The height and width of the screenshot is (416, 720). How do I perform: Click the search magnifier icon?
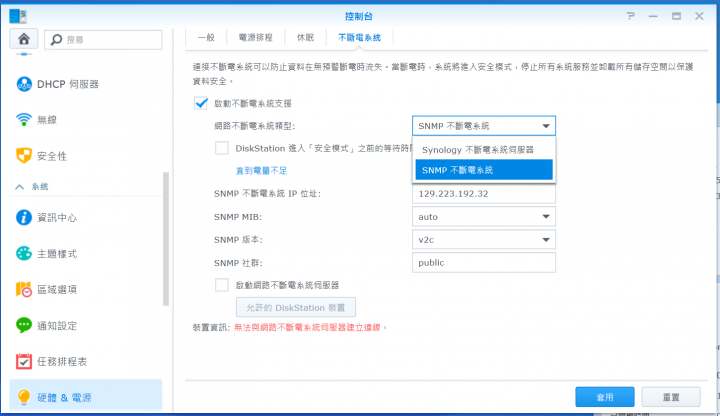56,39
